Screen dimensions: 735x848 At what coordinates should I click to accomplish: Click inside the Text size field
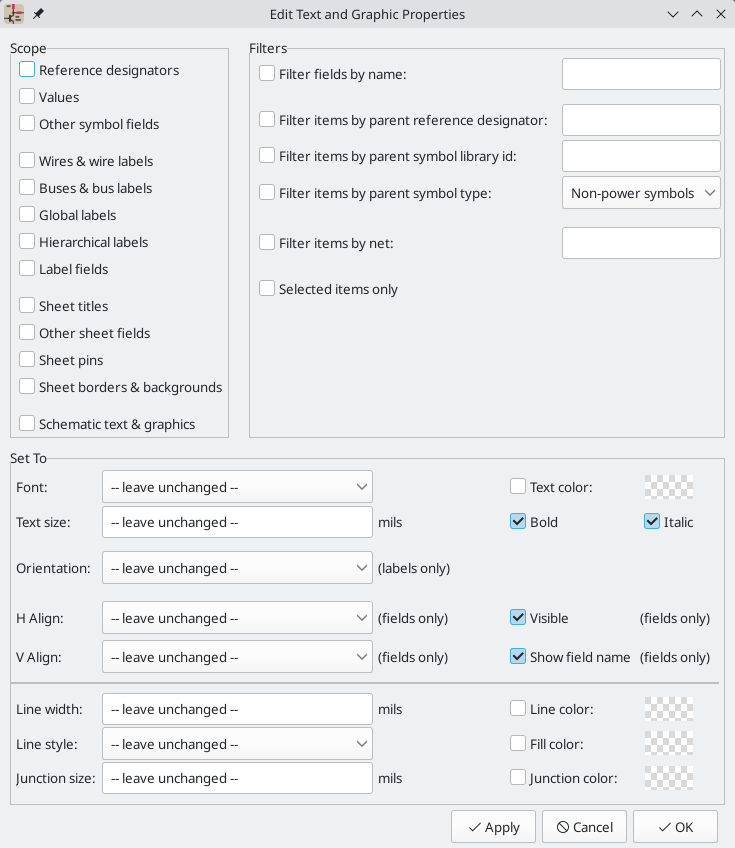tap(237, 522)
